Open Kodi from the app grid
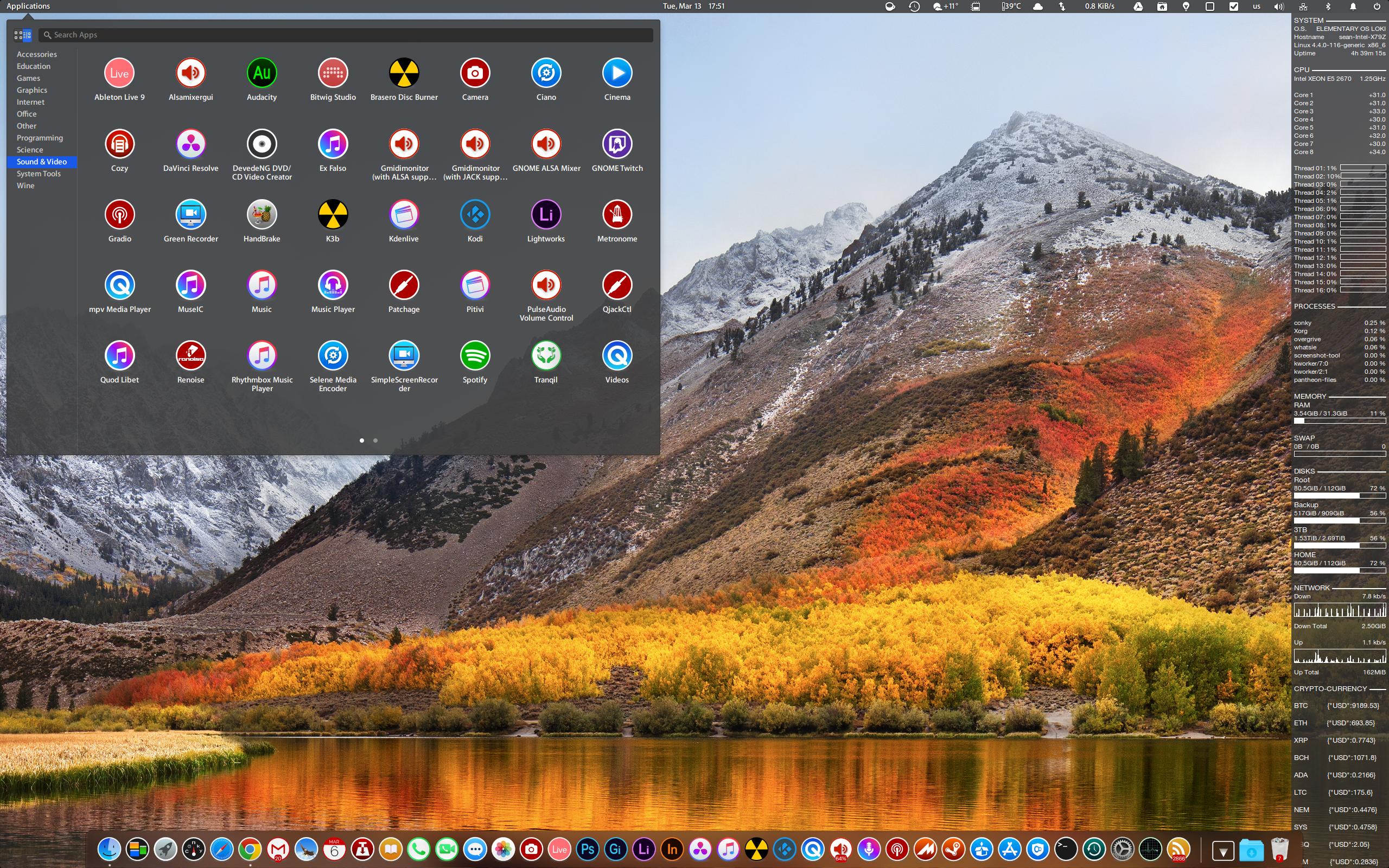The image size is (1389, 868). click(475, 221)
